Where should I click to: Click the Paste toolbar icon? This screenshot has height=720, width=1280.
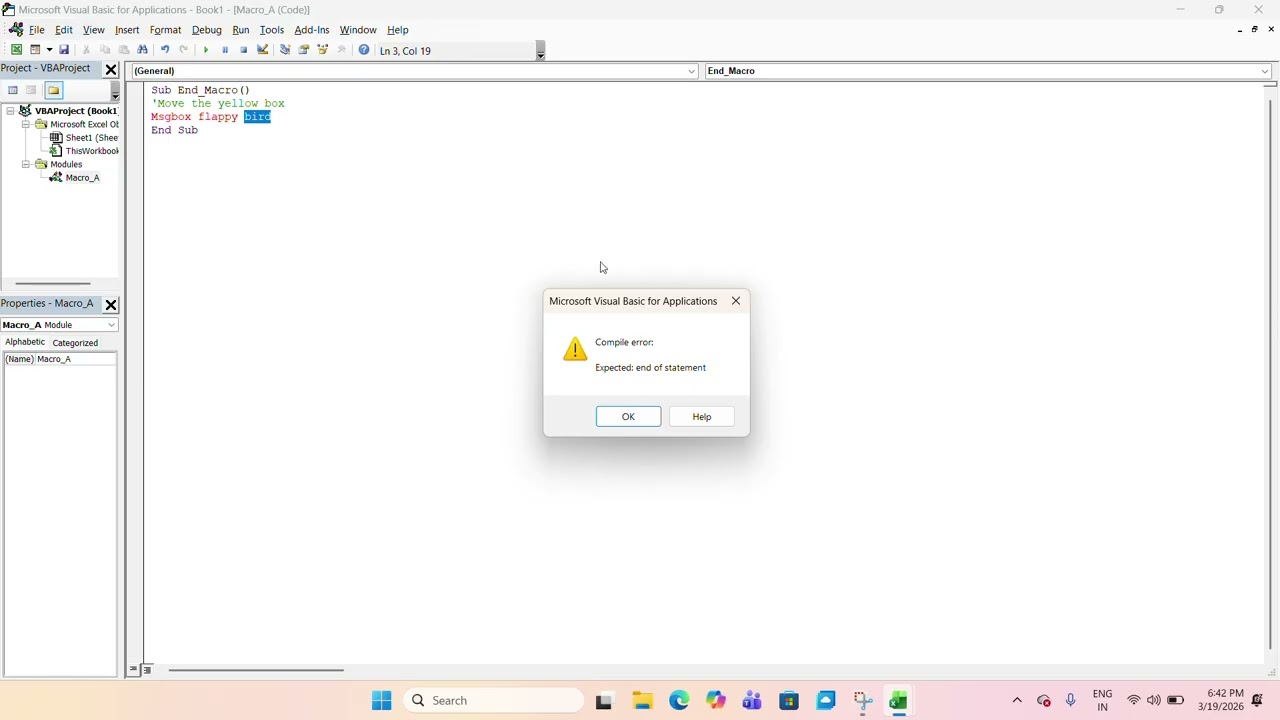[x=124, y=50]
